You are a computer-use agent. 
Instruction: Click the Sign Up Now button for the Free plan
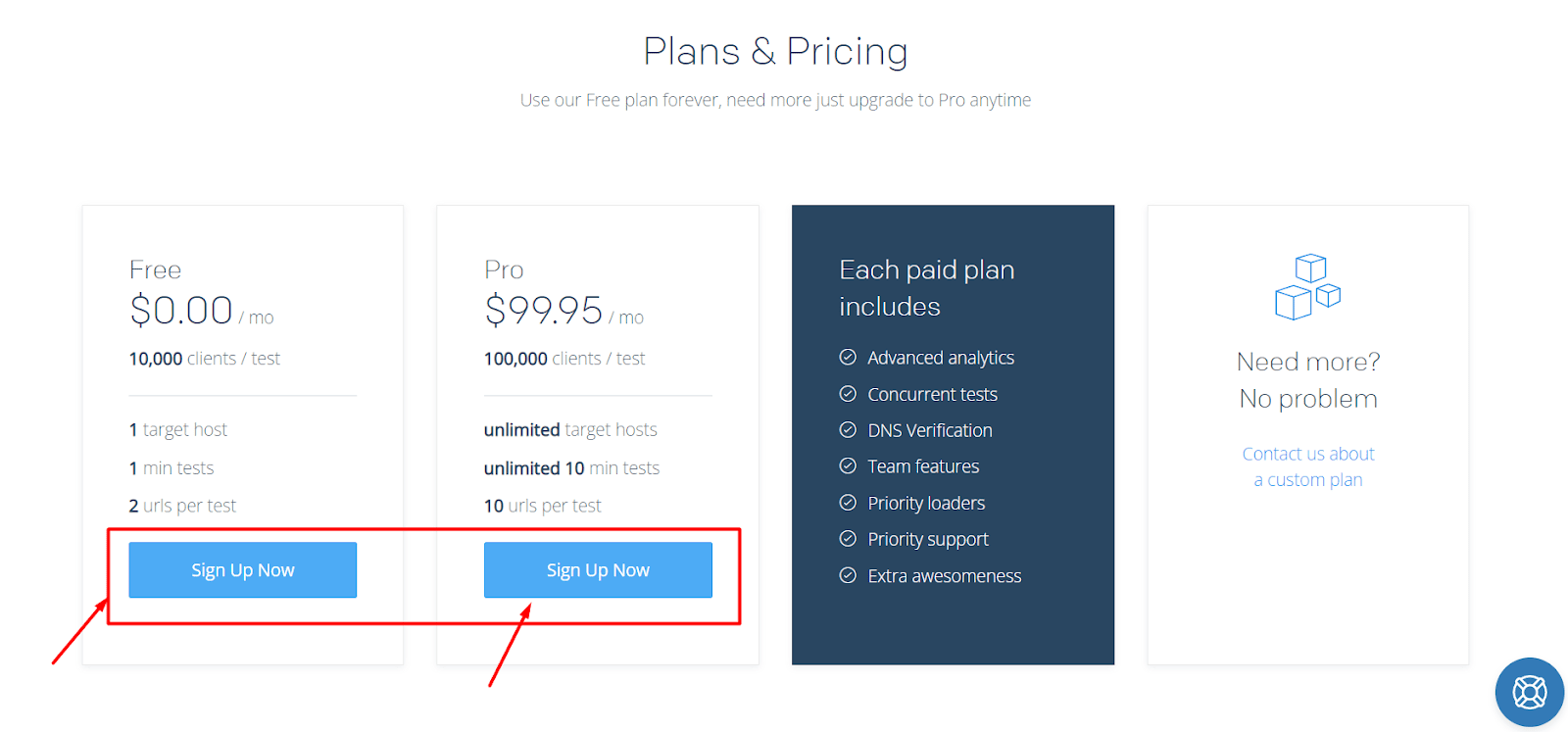click(242, 570)
